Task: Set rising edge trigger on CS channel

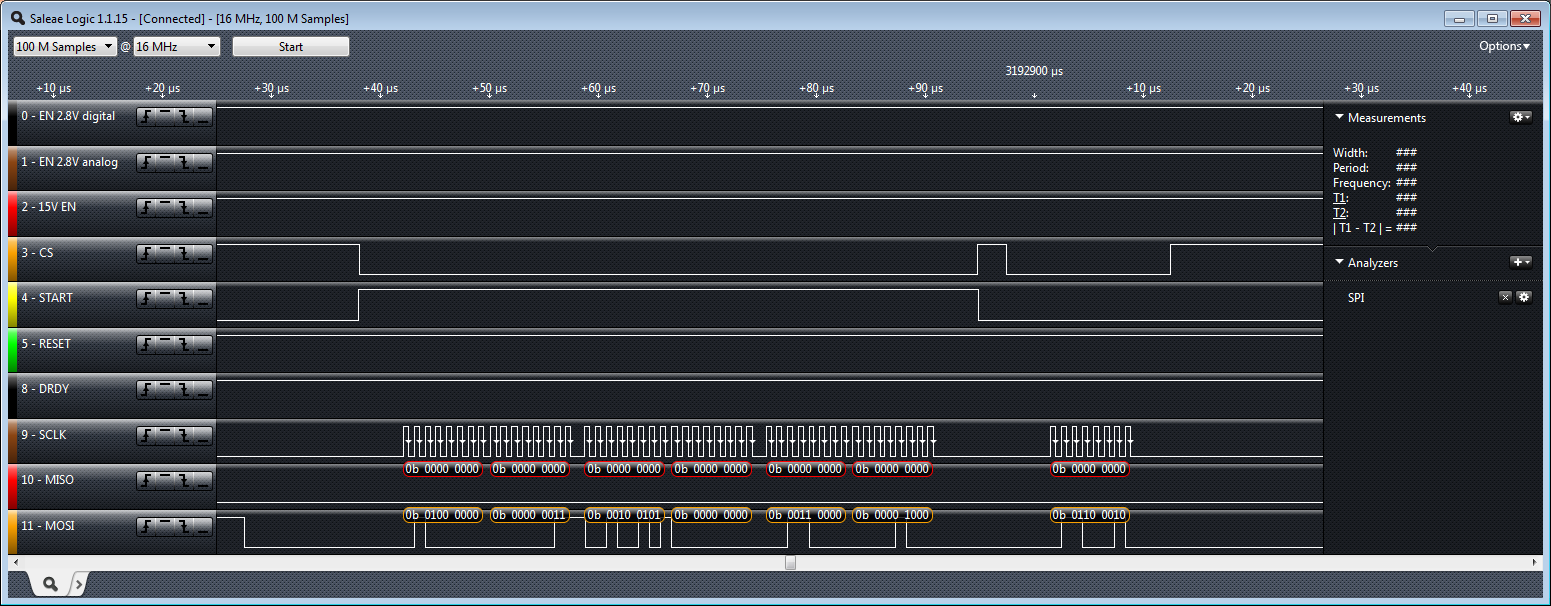Action: [x=146, y=253]
